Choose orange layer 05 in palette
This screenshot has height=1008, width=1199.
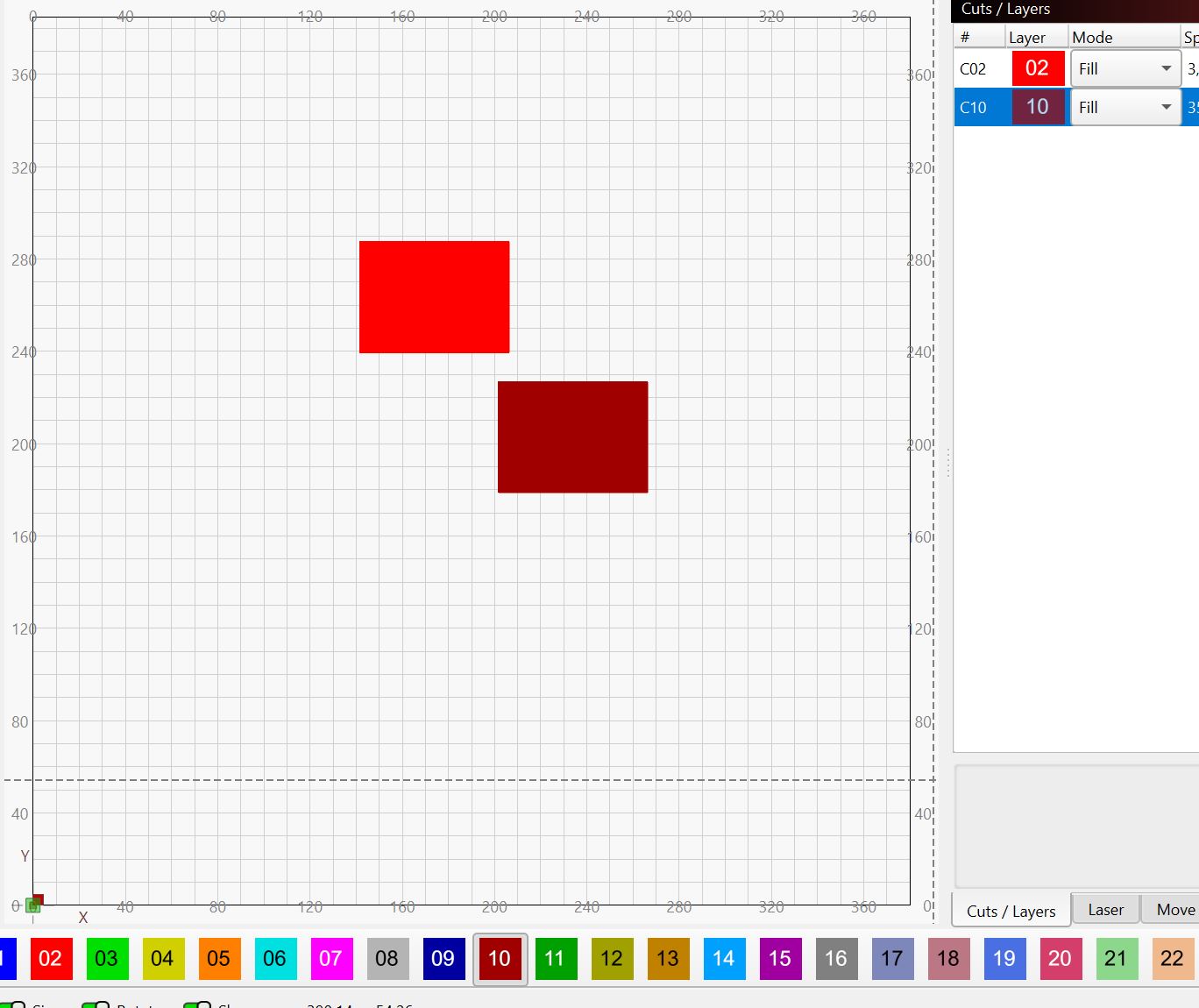pos(219,958)
